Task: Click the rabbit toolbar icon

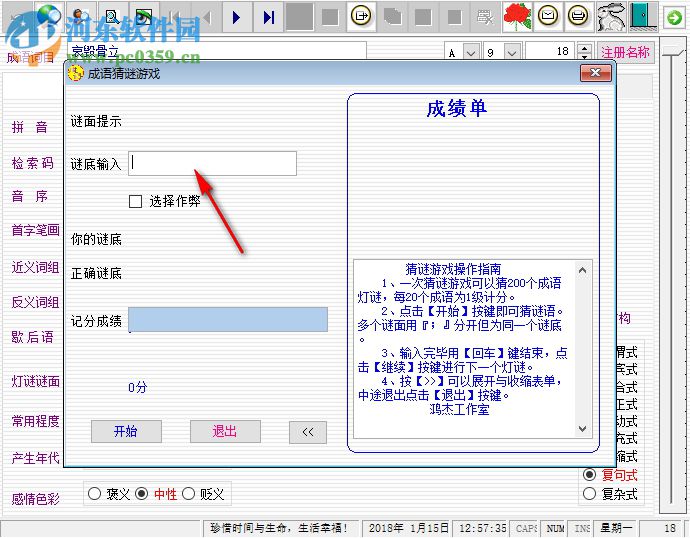Action: coord(610,17)
